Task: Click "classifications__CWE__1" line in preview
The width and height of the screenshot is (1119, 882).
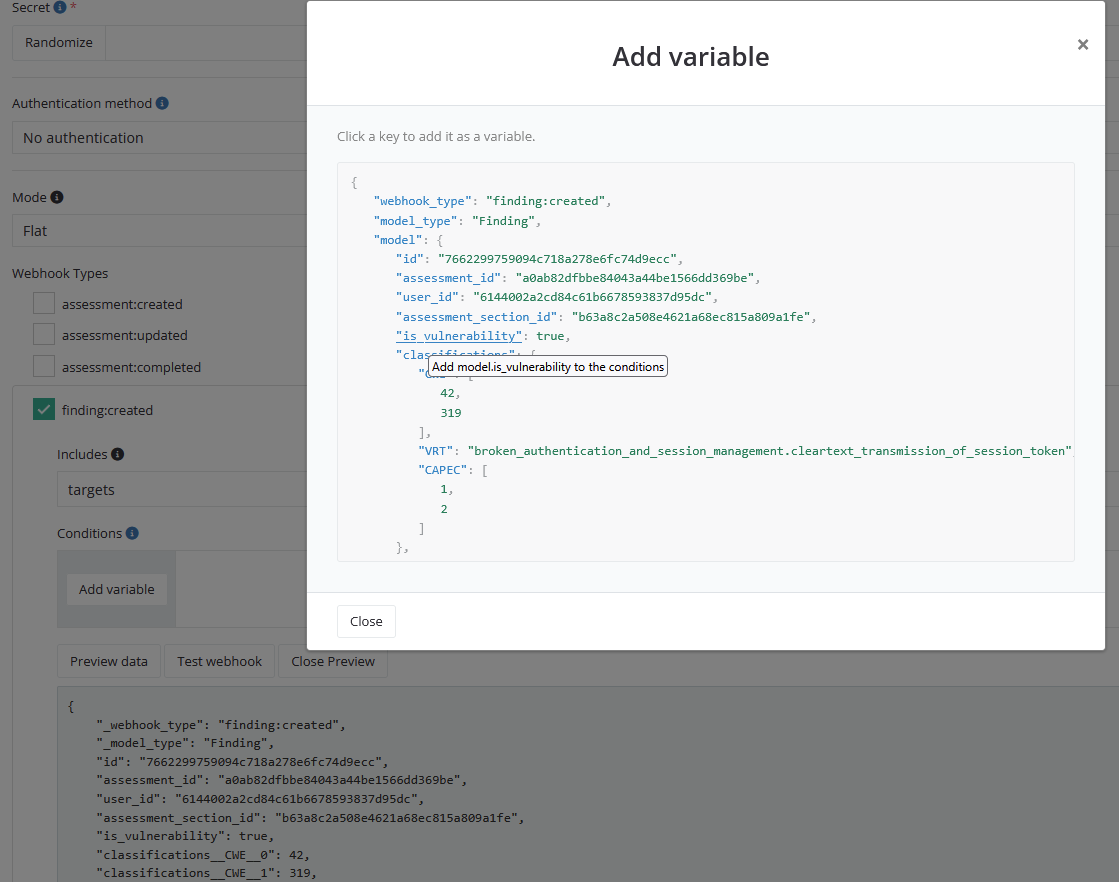Action: click(x=206, y=873)
